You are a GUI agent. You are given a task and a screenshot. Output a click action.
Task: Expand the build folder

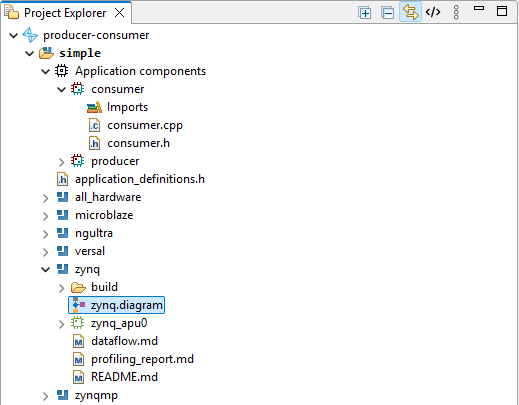point(61,288)
